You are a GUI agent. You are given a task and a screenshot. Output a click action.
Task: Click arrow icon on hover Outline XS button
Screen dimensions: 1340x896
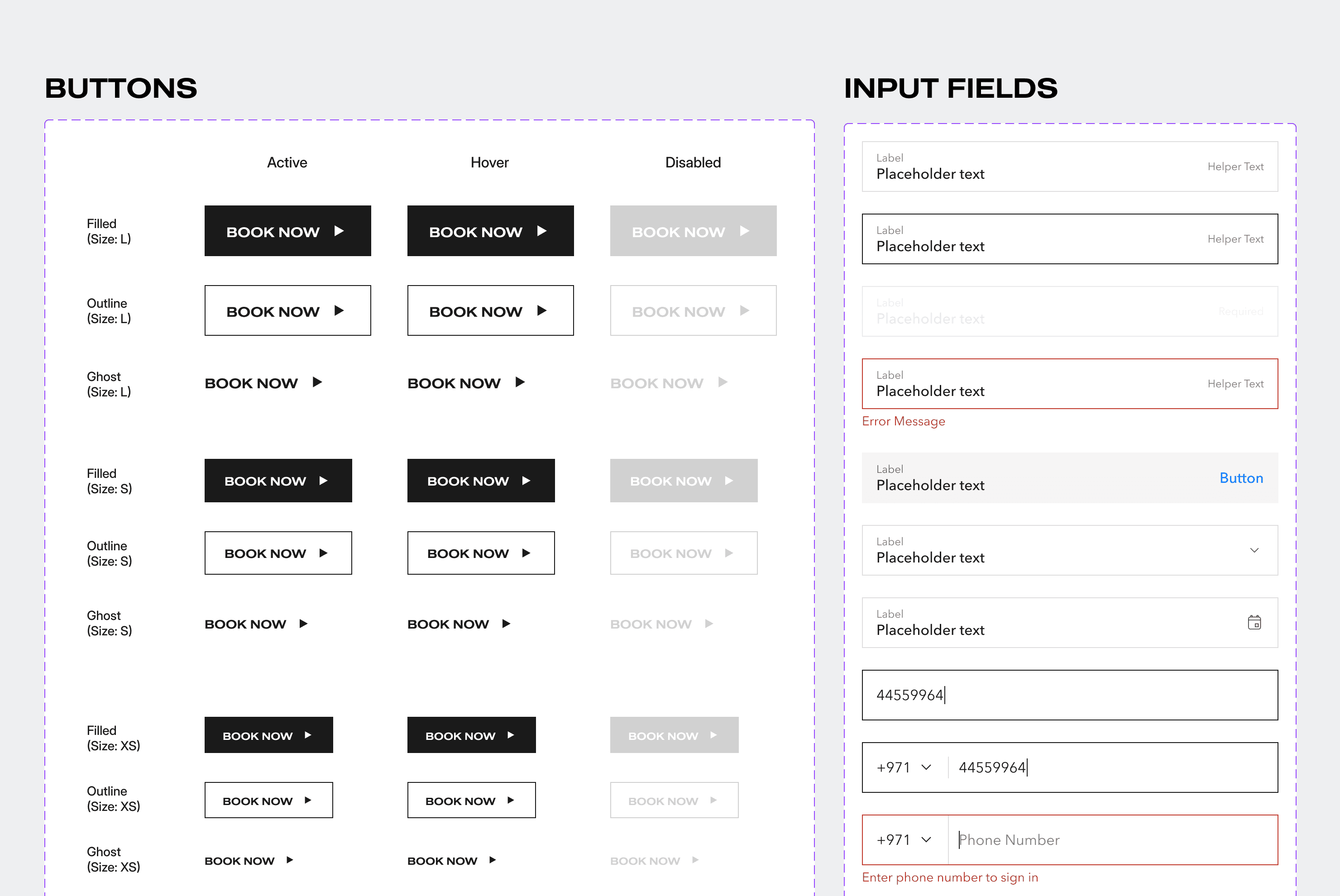(x=511, y=800)
